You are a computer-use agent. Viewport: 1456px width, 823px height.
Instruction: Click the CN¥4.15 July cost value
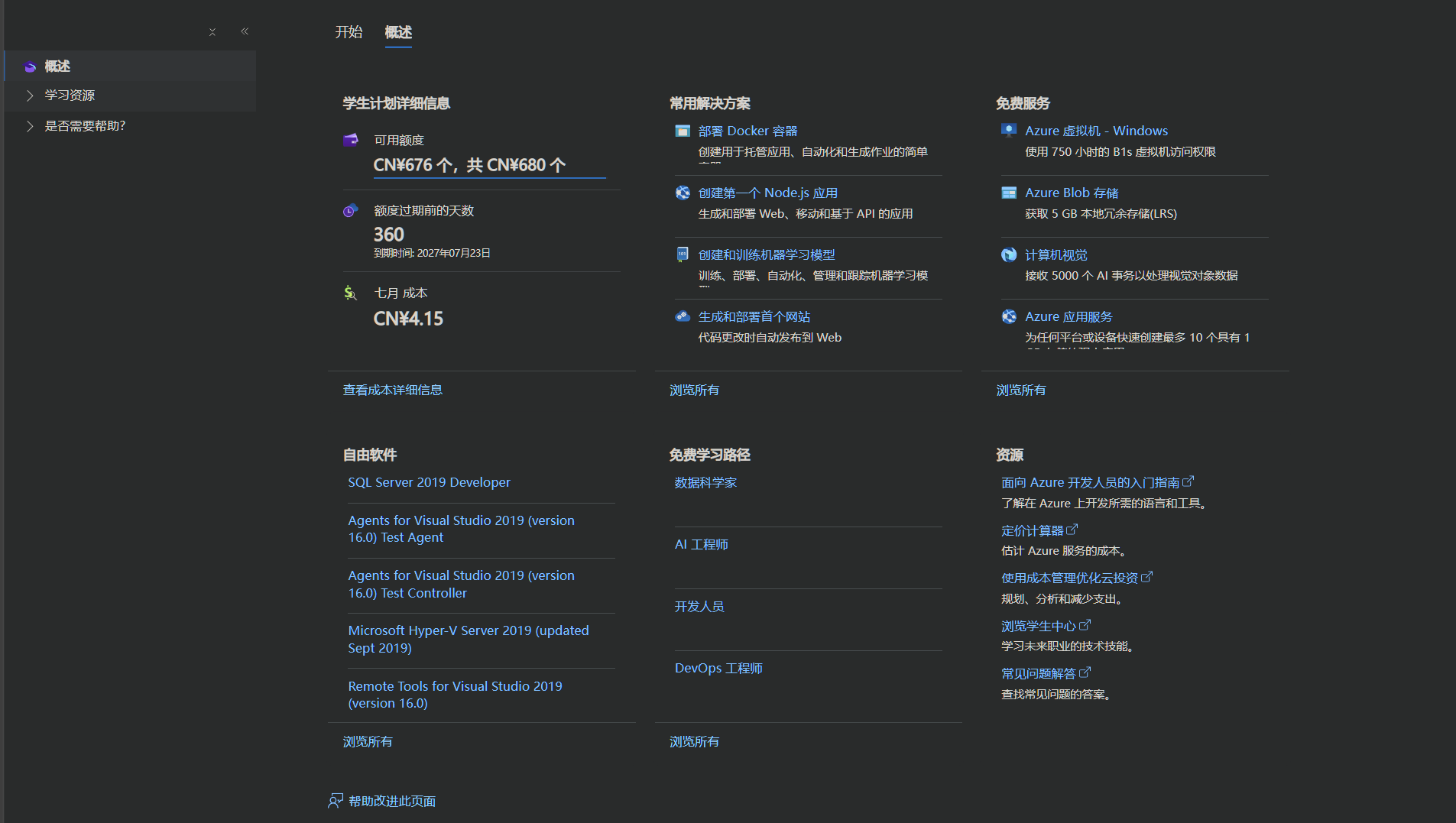coord(408,319)
